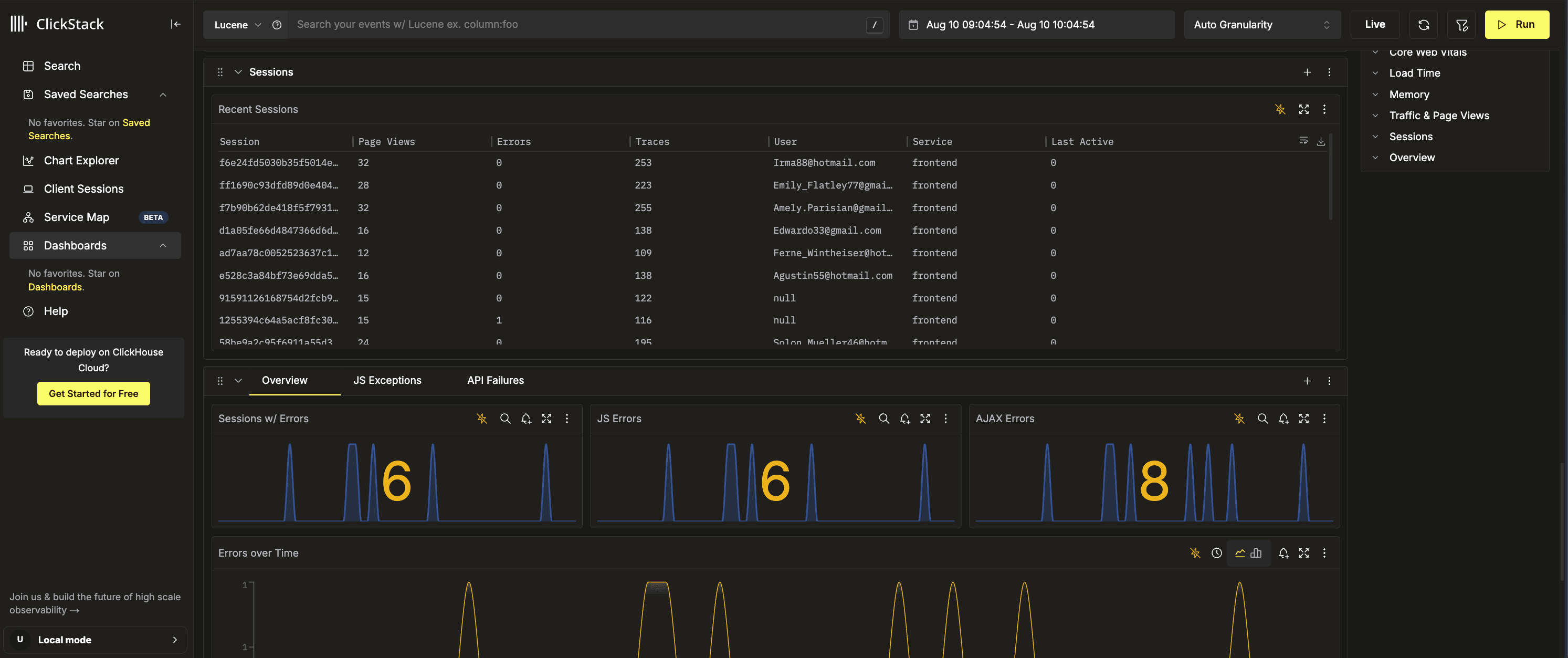Toggle line wrapping in Recent Sessions table

1303,141
